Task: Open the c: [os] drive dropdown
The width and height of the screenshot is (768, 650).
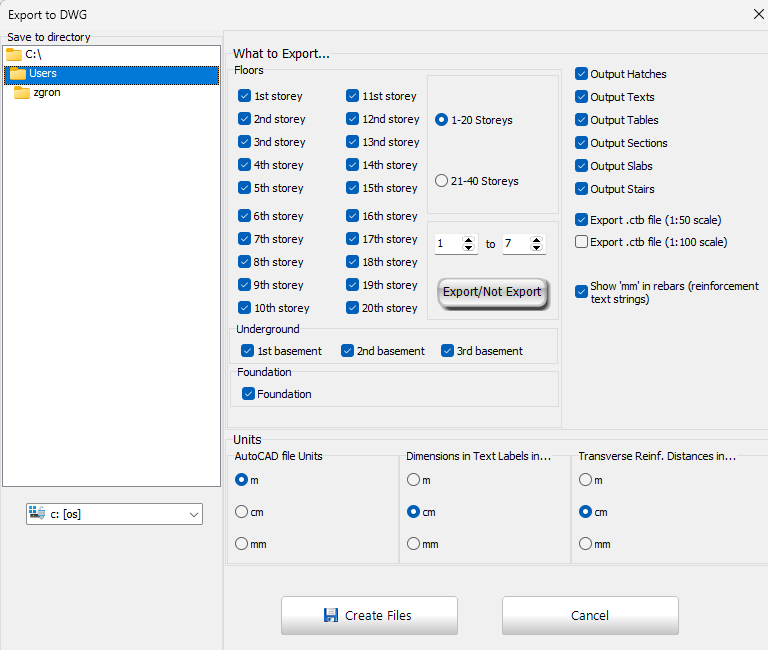Action: (x=193, y=514)
